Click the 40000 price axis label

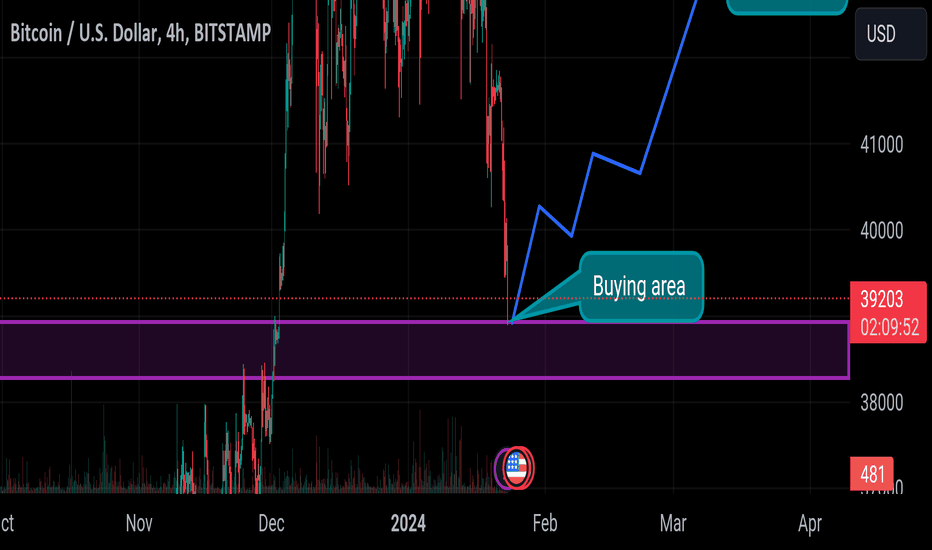[x=881, y=231]
